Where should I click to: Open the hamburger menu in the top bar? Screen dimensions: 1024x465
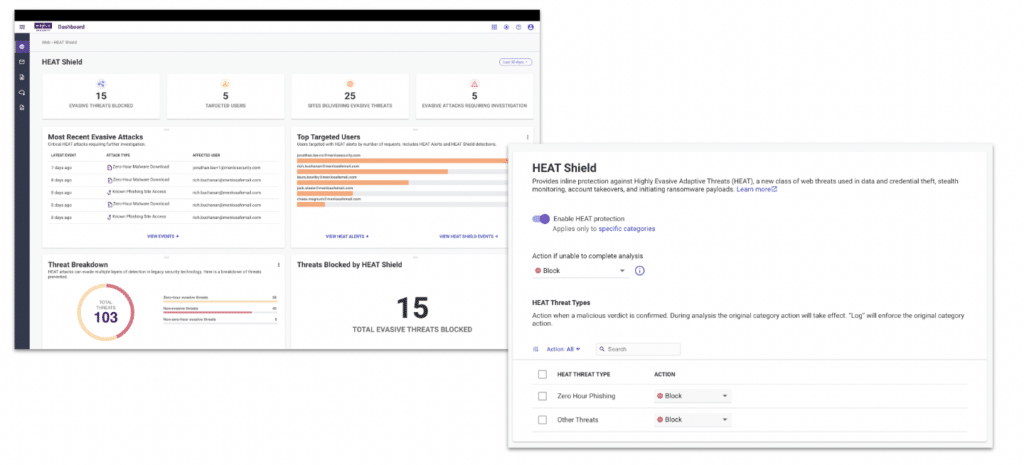coord(23,26)
